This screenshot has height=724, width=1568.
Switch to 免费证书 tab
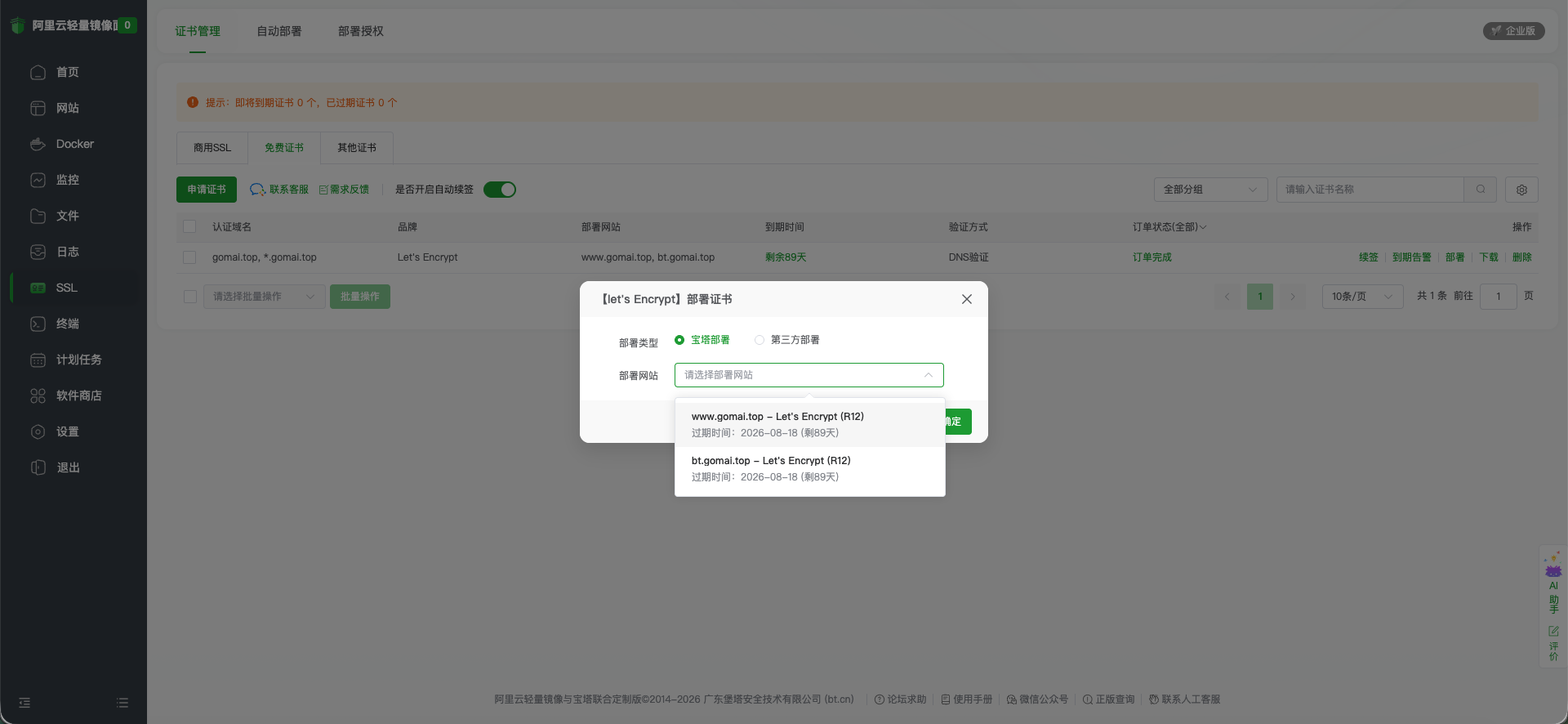(284, 148)
